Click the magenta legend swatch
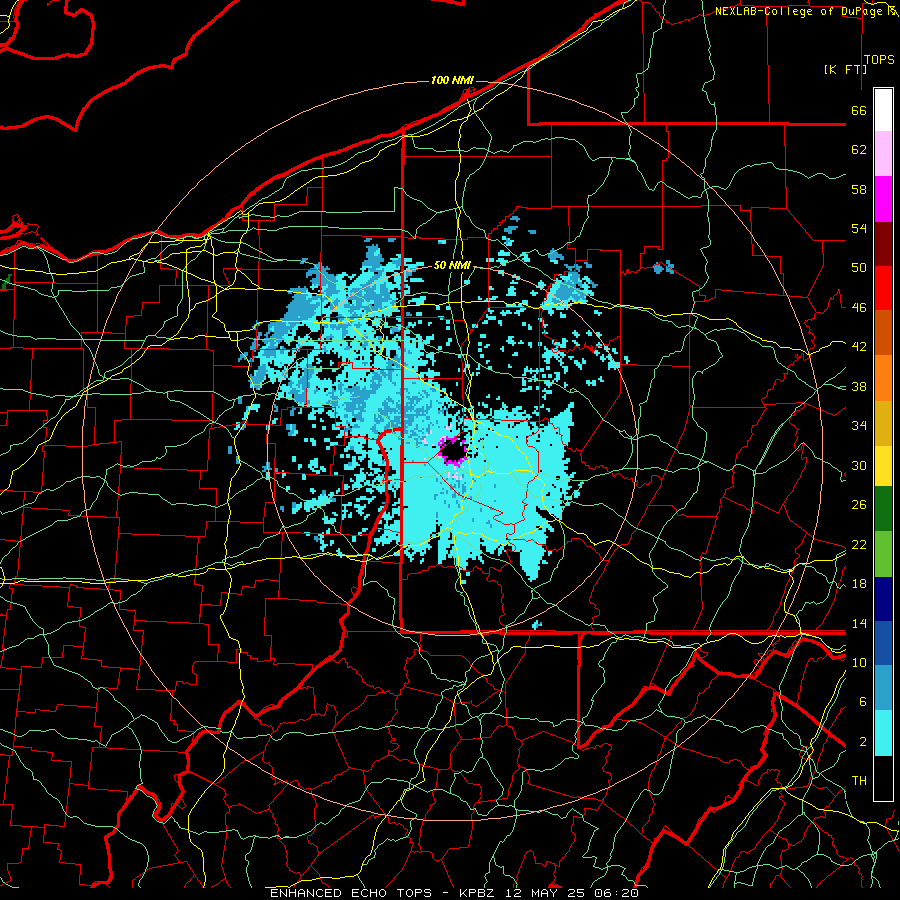 (x=883, y=199)
